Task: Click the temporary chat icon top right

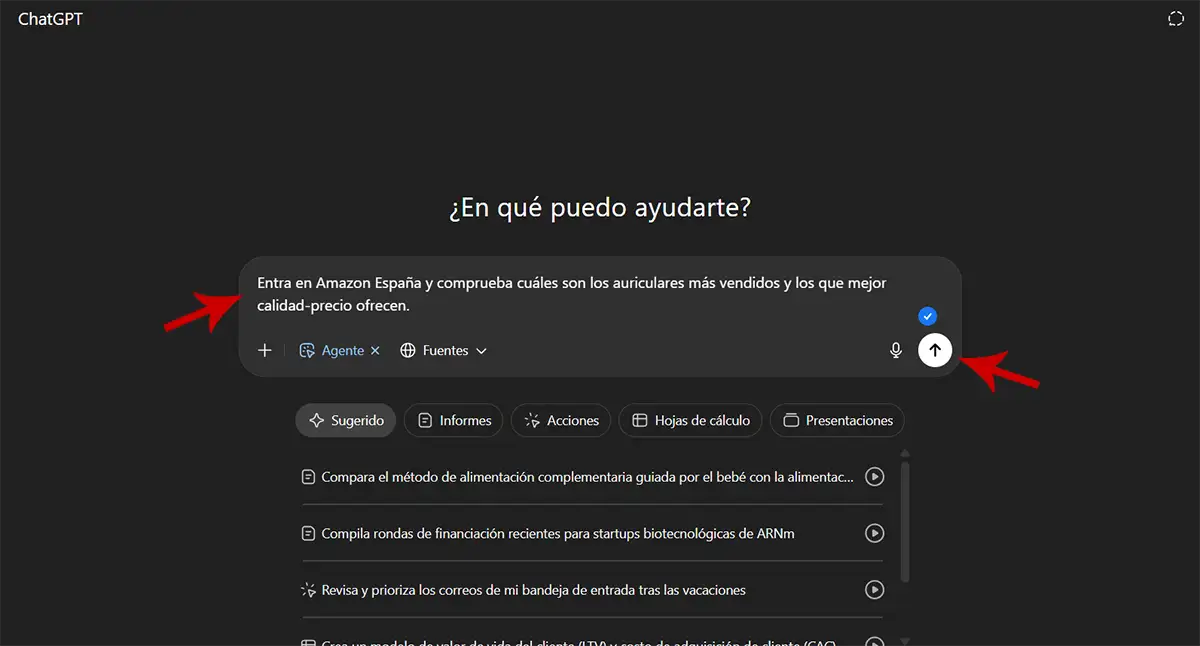Action: (1176, 19)
